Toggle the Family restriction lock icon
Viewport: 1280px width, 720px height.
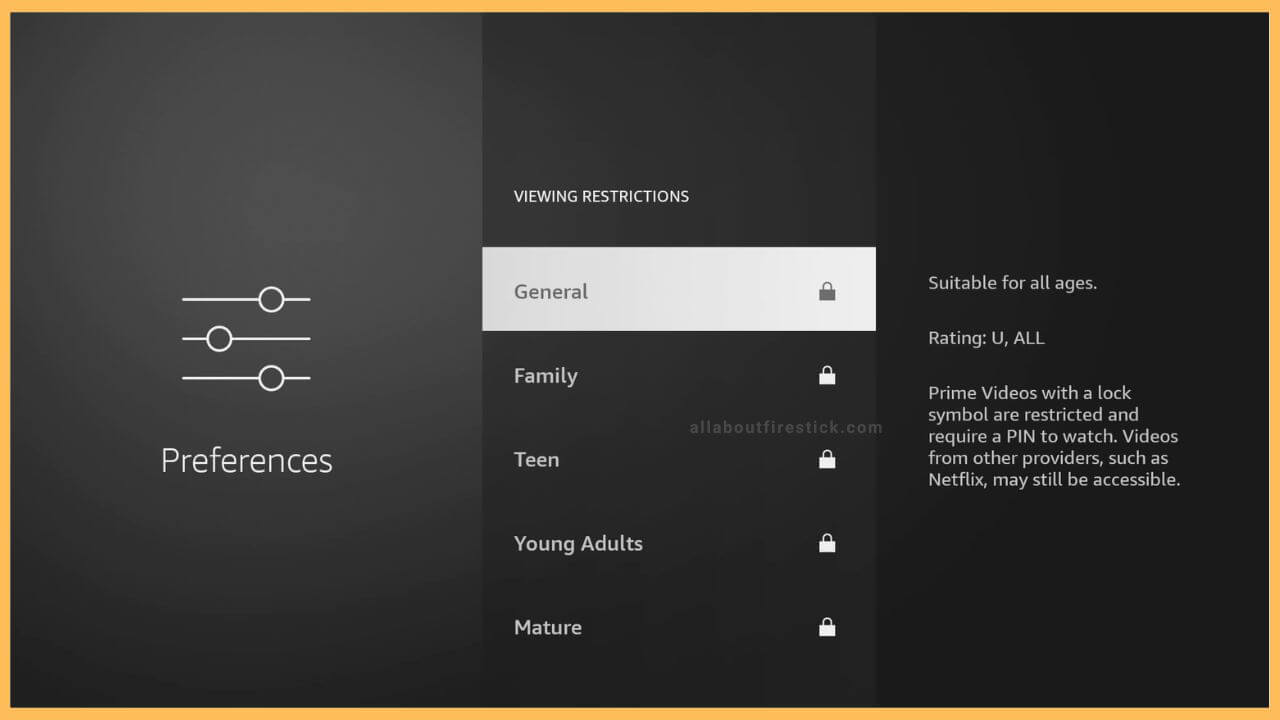(x=827, y=375)
